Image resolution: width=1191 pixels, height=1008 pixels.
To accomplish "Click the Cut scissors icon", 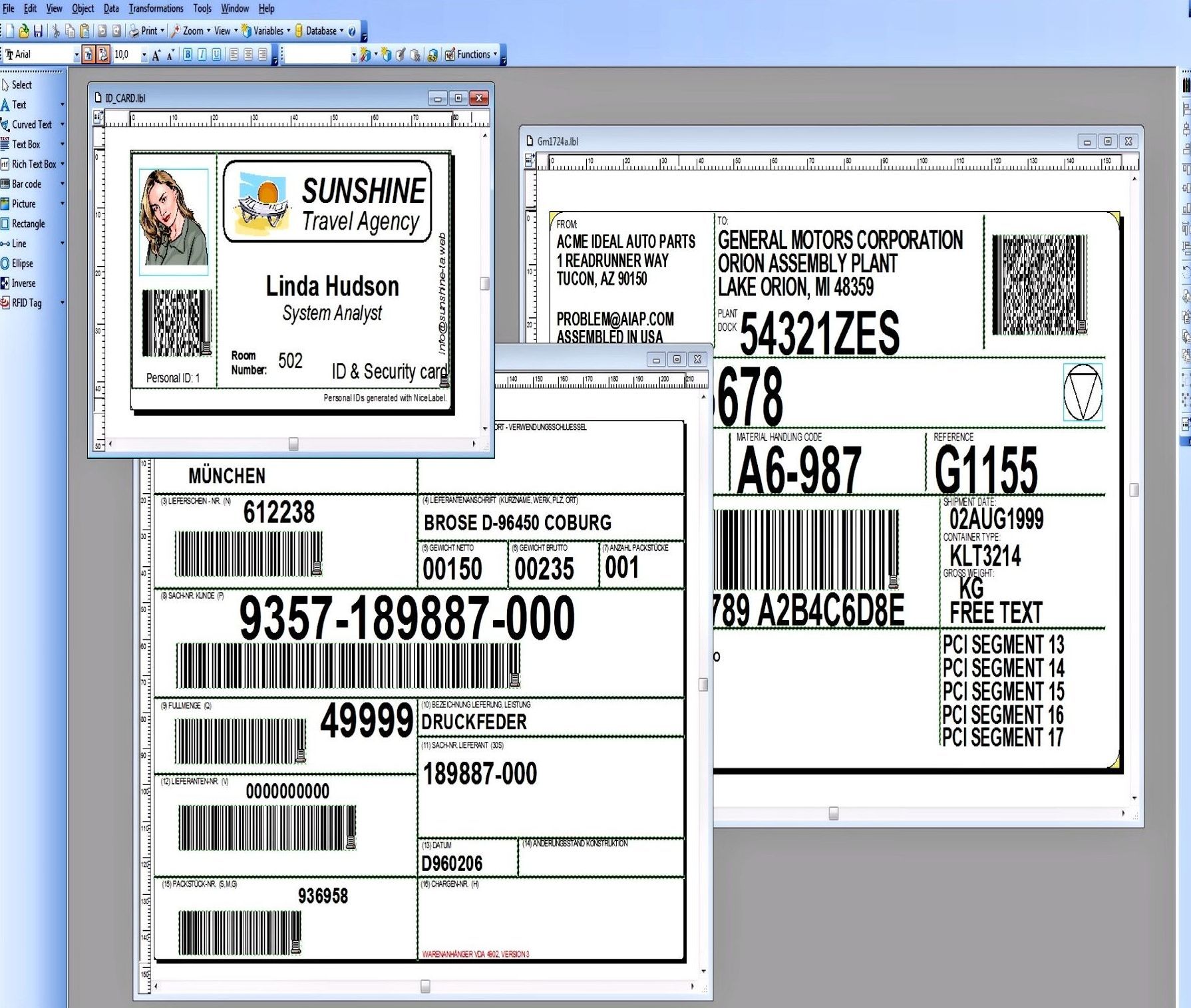I will pyautogui.click(x=56, y=31).
